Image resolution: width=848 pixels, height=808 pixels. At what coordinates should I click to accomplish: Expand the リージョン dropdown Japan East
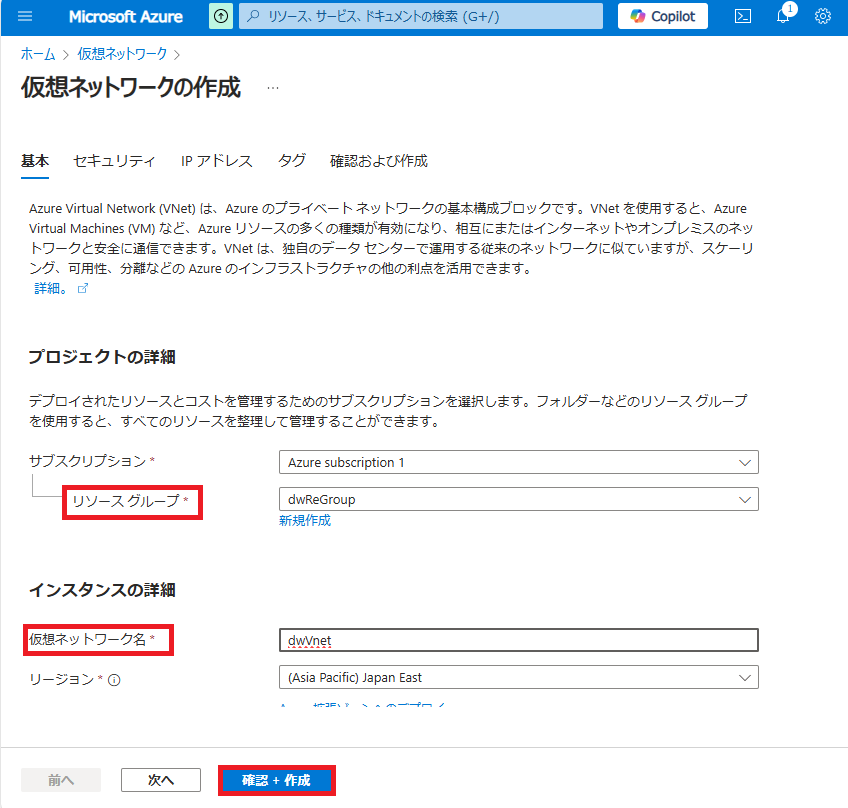pyautogui.click(x=519, y=677)
